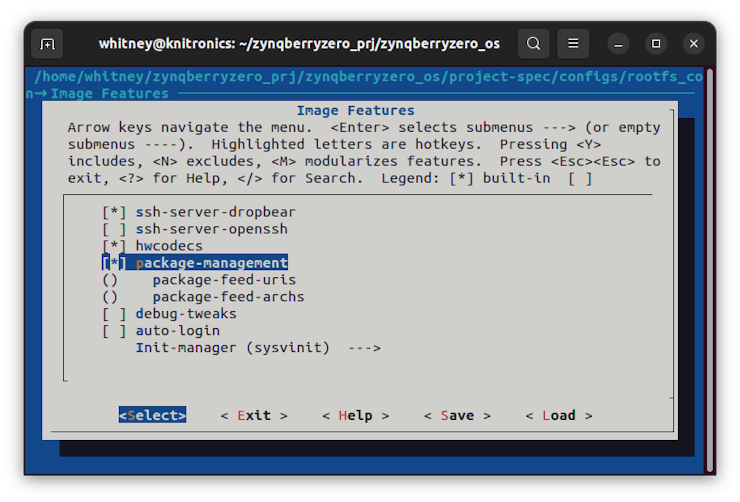
Task: Open the terminal hamburger menu
Action: [x=573, y=44]
